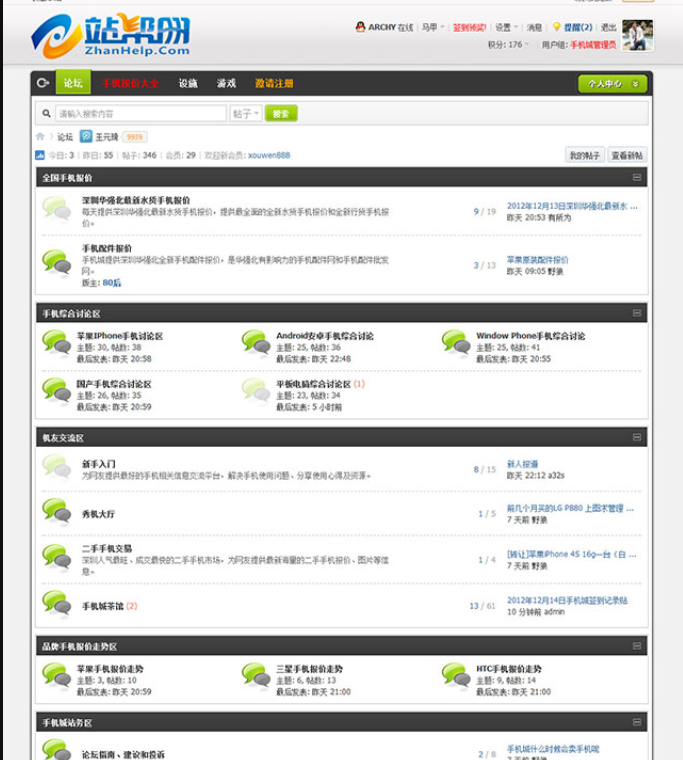Click the QQ penguin icon near ARCHY
This screenshot has height=760, width=683.
[360, 27]
